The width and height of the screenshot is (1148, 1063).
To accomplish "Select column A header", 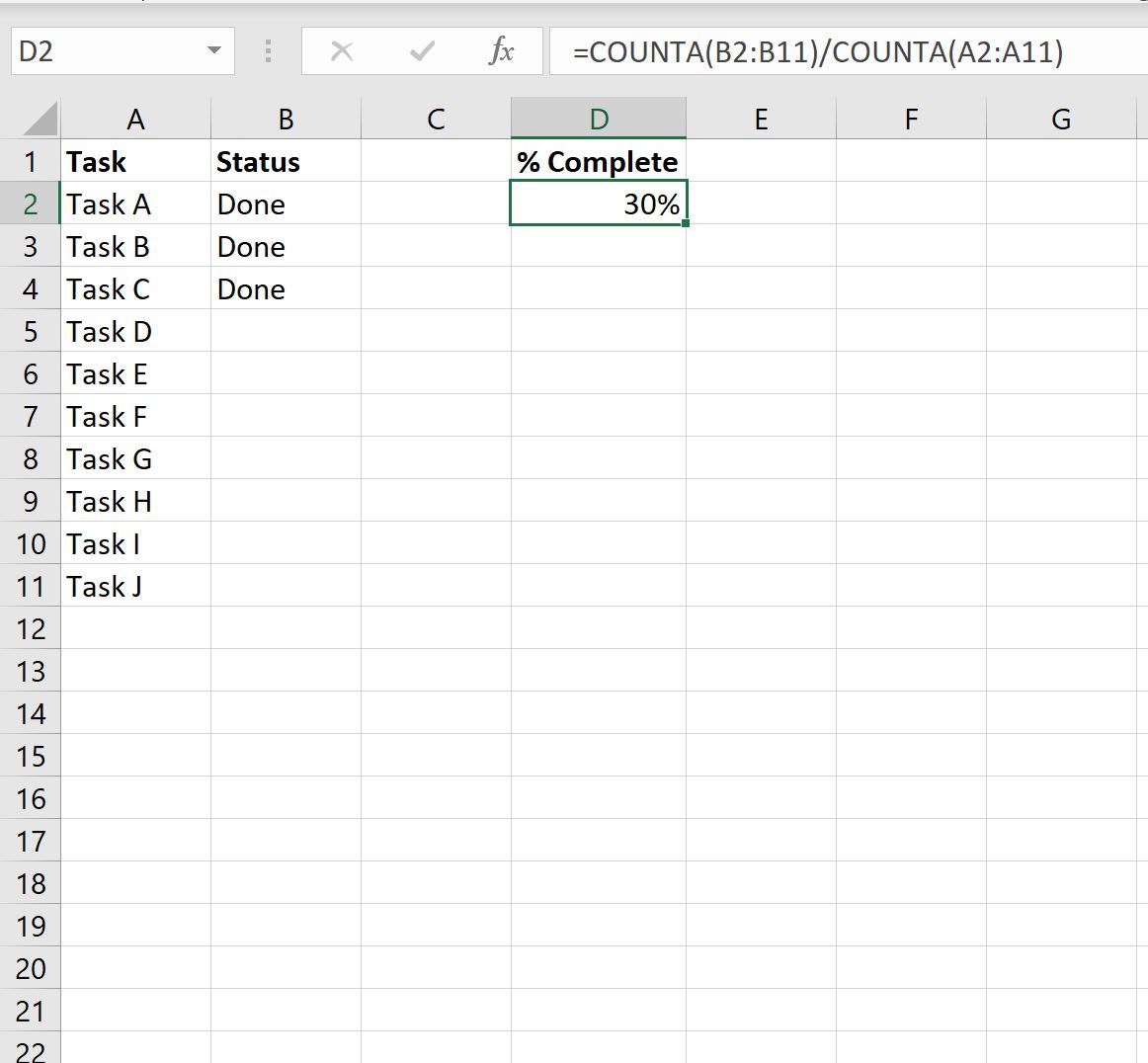I will click(135, 118).
